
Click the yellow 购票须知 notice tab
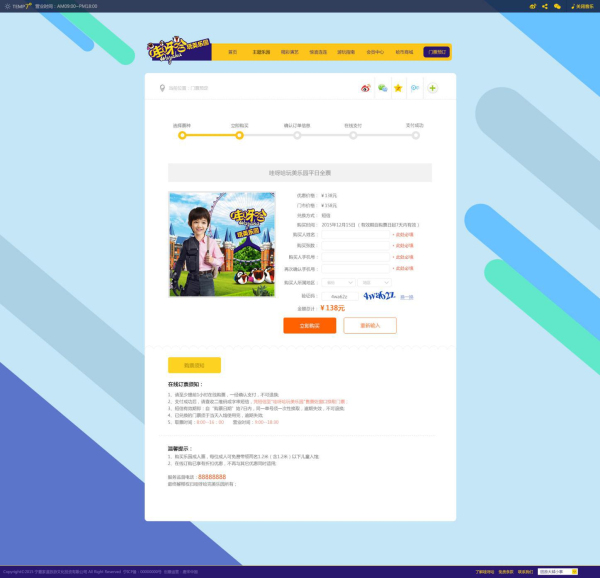click(194, 365)
